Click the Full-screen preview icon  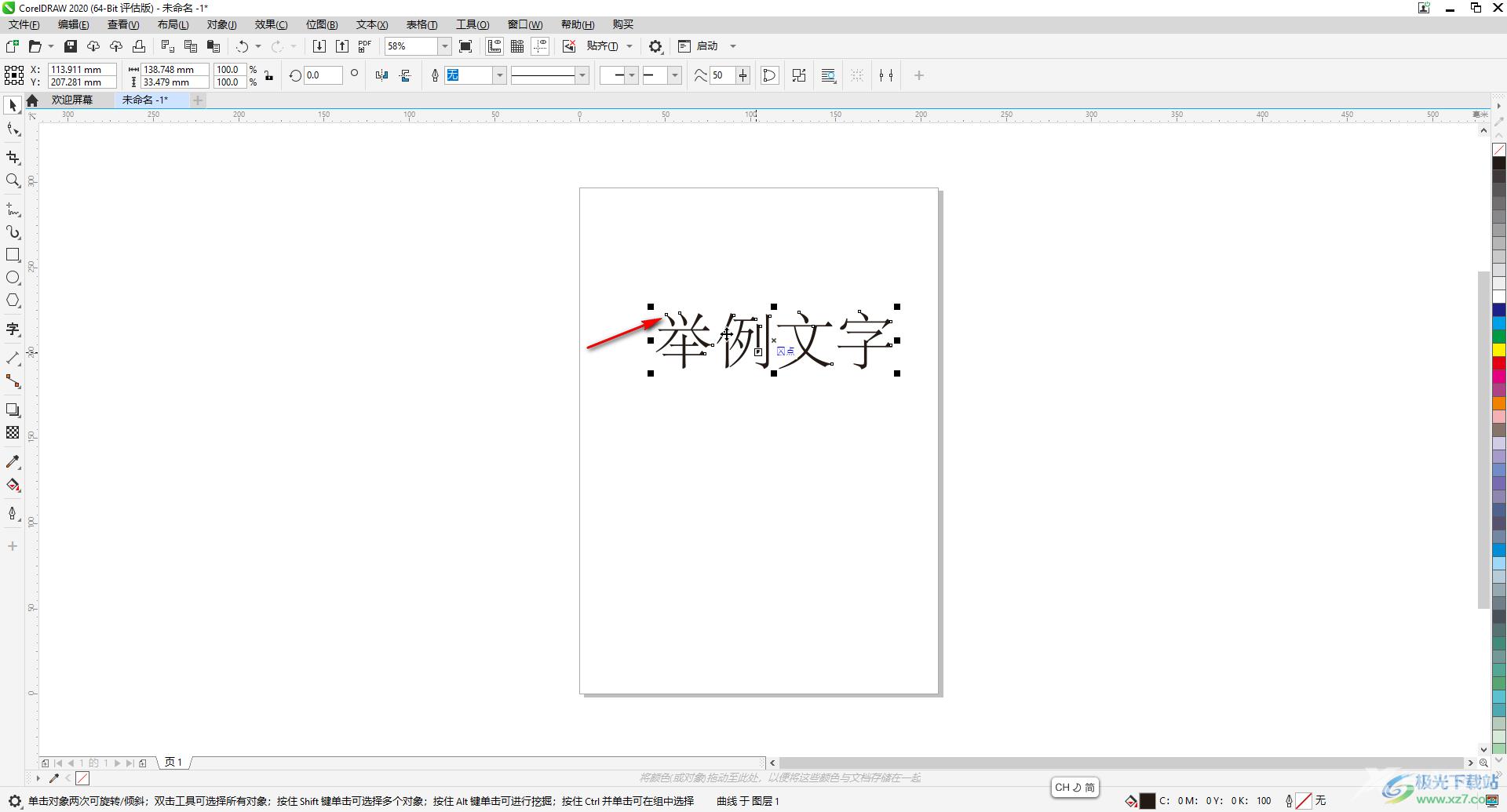[x=465, y=46]
